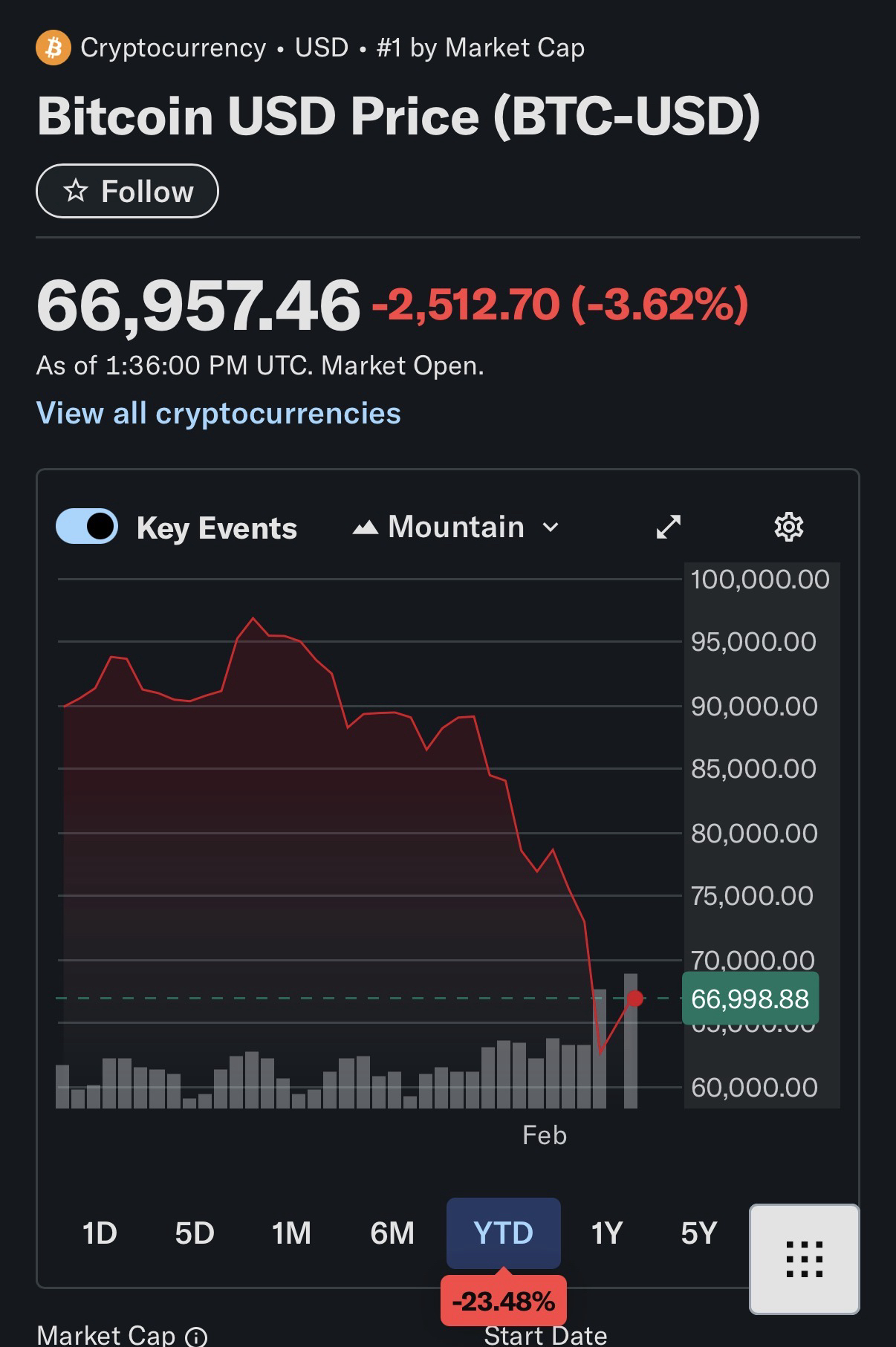The width and height of the screenshot is (896, 1347).
Task: Select the YTD range tab
Action: pyautogui.click(x=503, y=1233)
